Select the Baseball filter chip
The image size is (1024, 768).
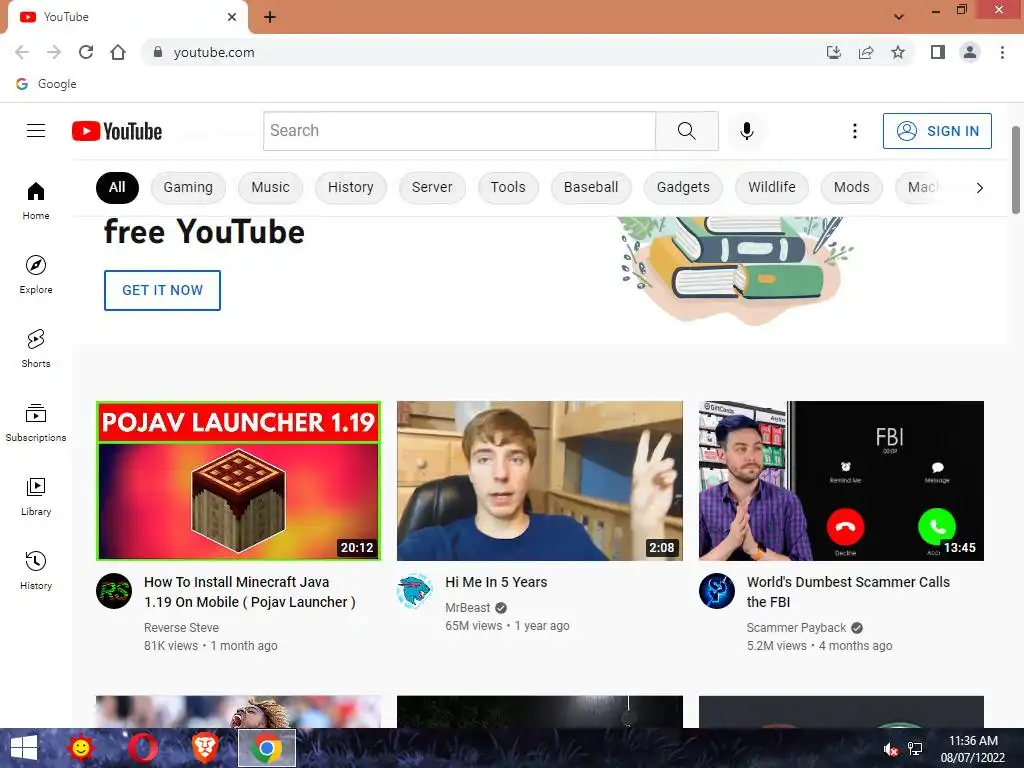pyautogui.click(x=591, y=187)
